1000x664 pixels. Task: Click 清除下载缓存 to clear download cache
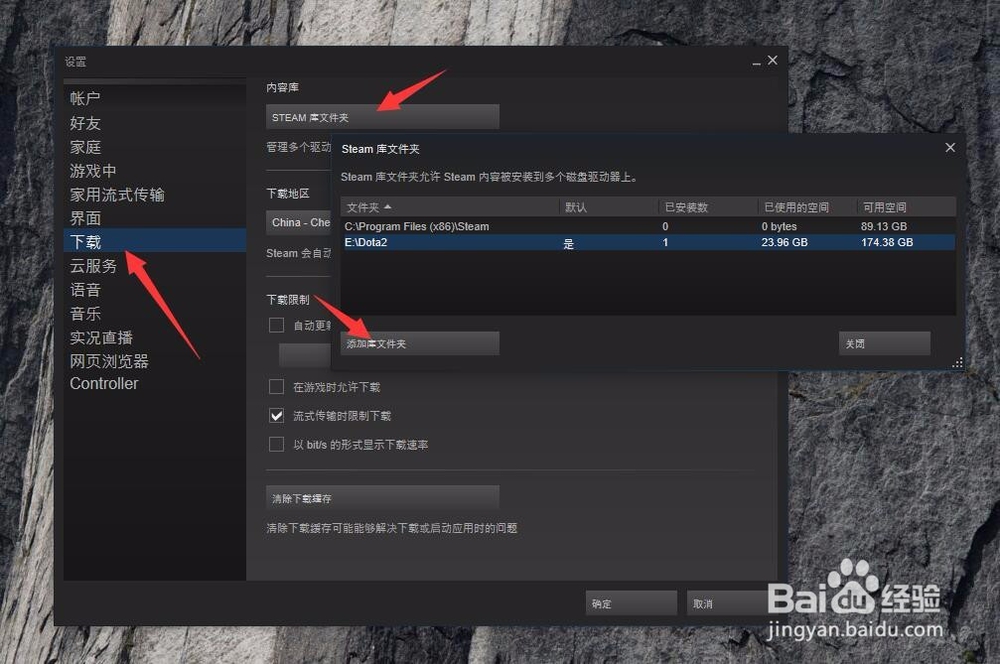pyautogui.click(x=382, y=498)
